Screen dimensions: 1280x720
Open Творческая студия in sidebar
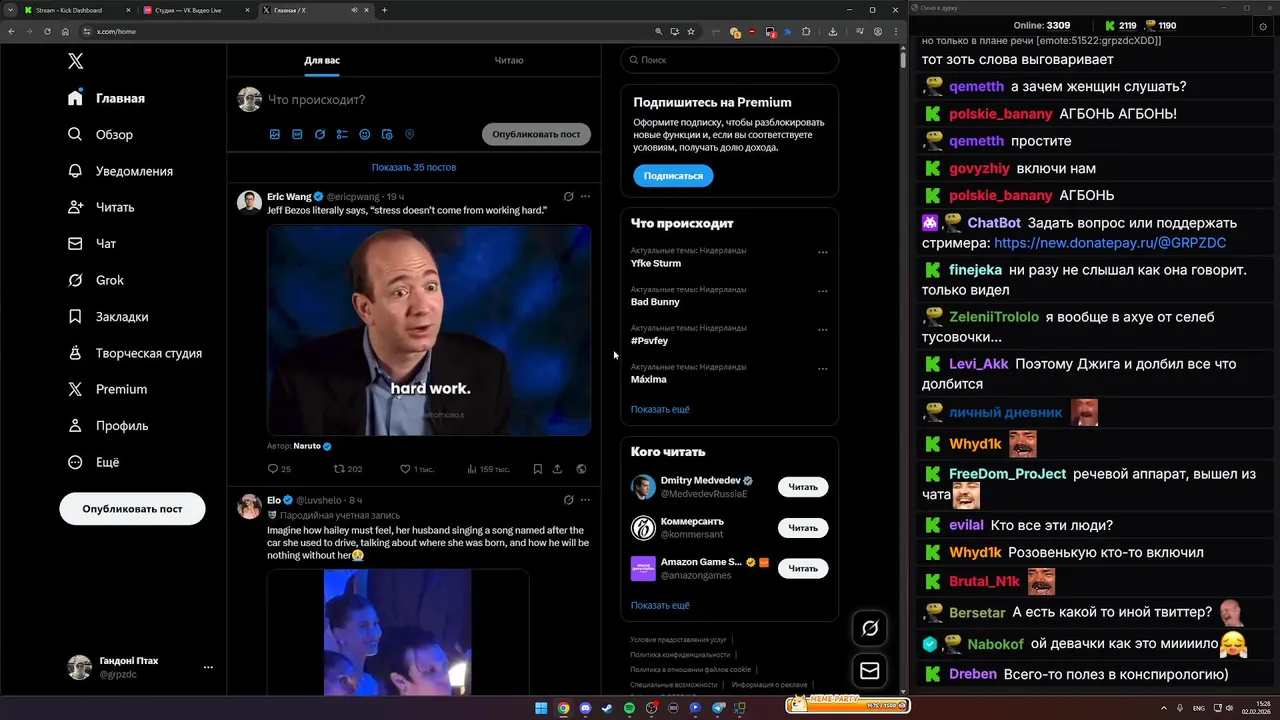[x=135, y=353]
